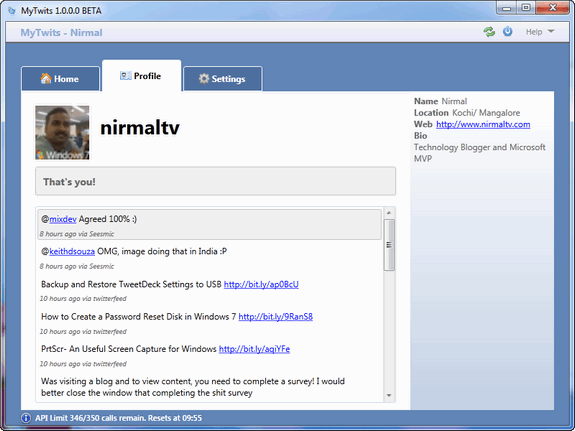Image resolution: width=575 pixels, height=431 pixels.
Task: Select the Profile tab
Action: (x=142, y=76)
